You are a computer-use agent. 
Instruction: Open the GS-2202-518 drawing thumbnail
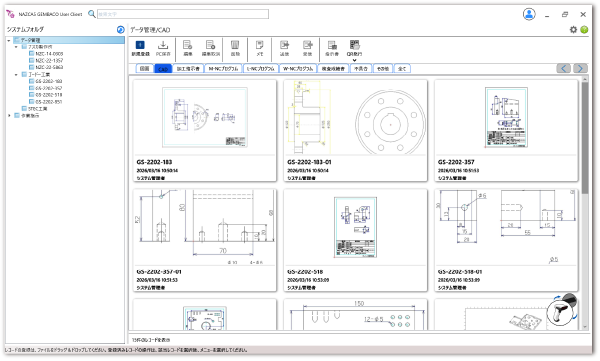coord(355,227)
